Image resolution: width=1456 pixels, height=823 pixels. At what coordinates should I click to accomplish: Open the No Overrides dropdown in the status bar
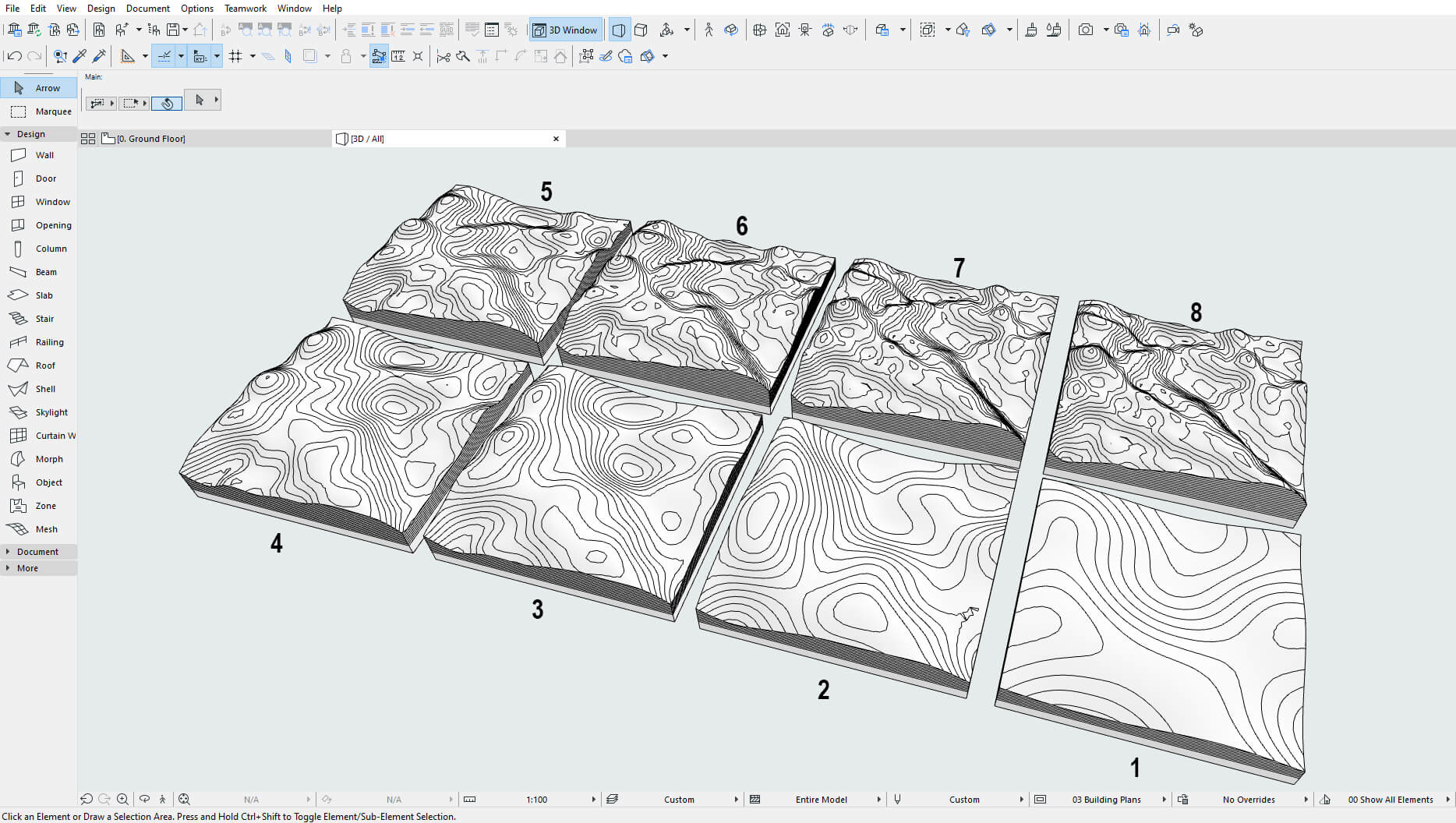(1248, 799)
